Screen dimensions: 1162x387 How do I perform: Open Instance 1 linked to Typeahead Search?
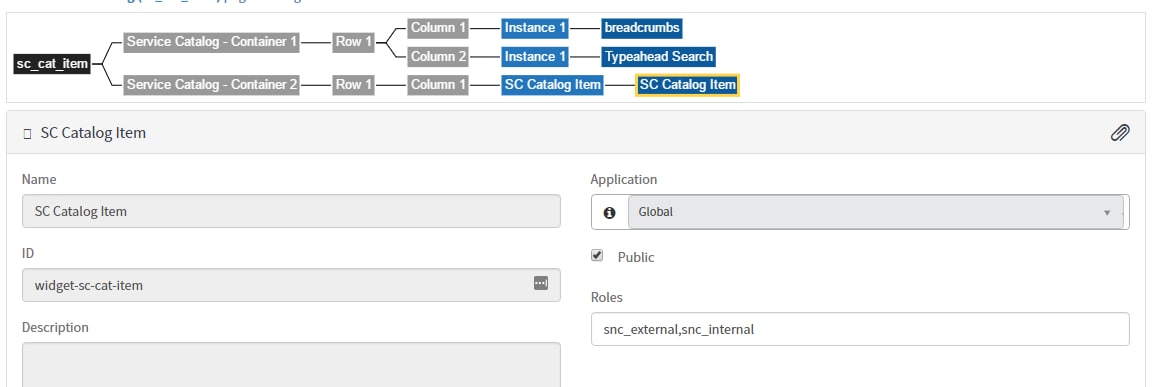pyautogui.click(x=535, y=56)
